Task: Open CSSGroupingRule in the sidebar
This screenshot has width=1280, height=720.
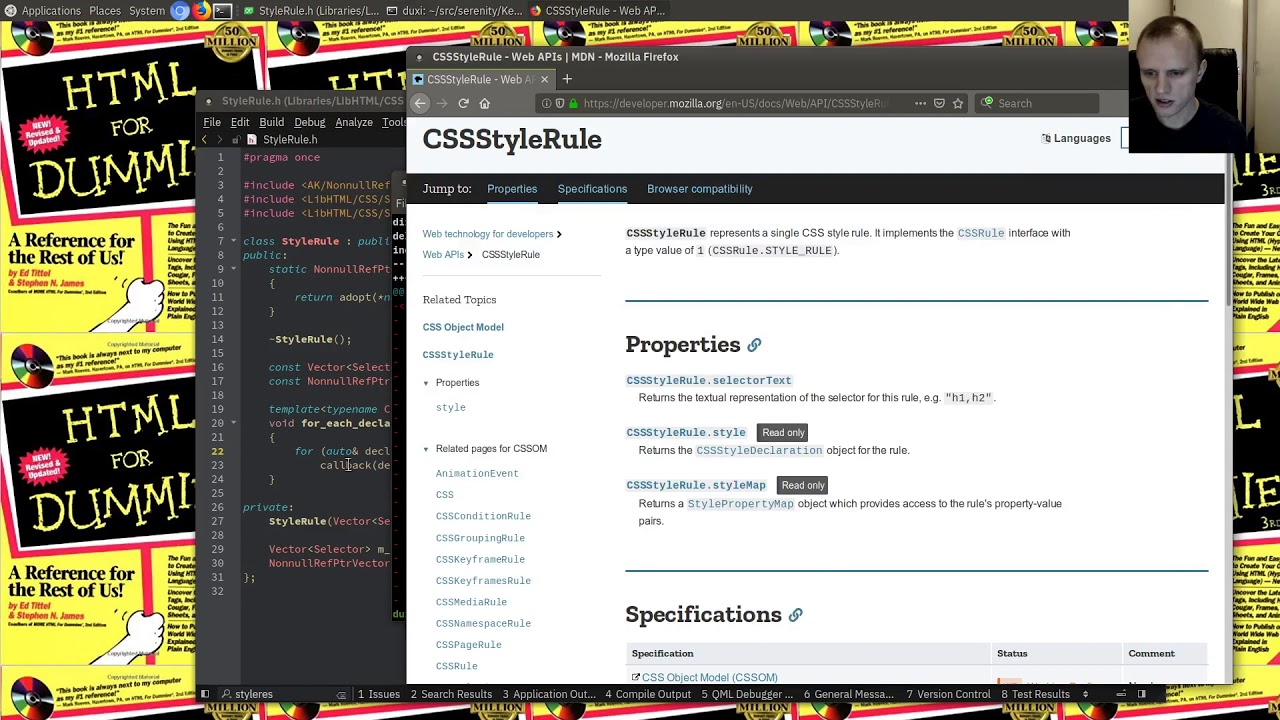Action: 480,538
